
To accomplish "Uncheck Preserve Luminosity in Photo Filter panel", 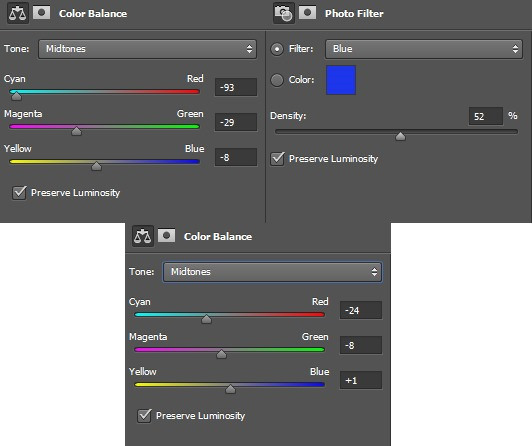I will (x=278, y=159).
